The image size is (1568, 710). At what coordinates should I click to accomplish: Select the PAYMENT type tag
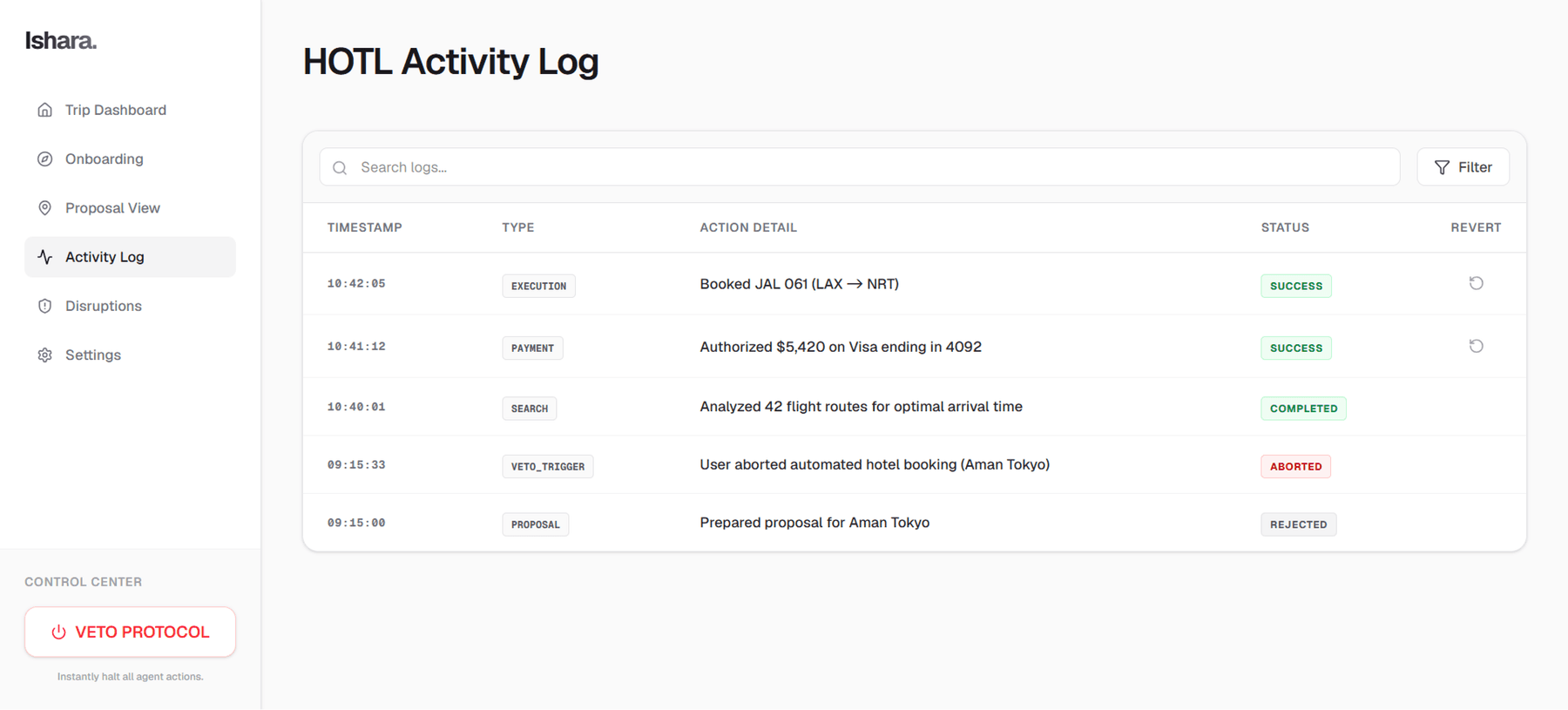point(532,348)
